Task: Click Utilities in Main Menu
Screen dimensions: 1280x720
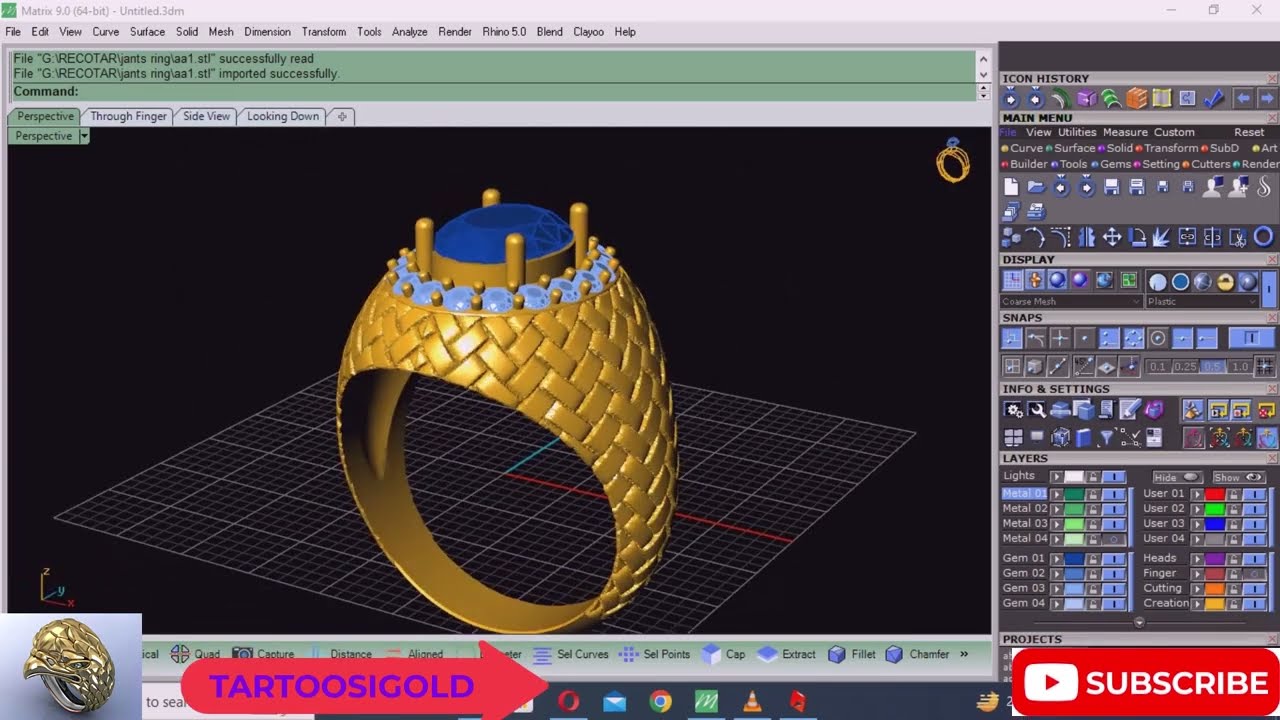Action: tap(1077, 132)
